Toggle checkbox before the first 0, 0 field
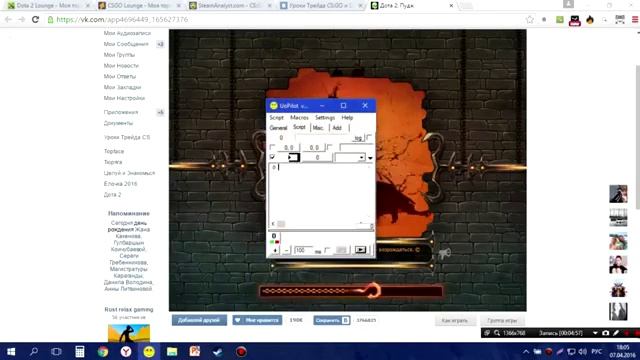Screen dimensions: 640x360 tap(272, 147)
